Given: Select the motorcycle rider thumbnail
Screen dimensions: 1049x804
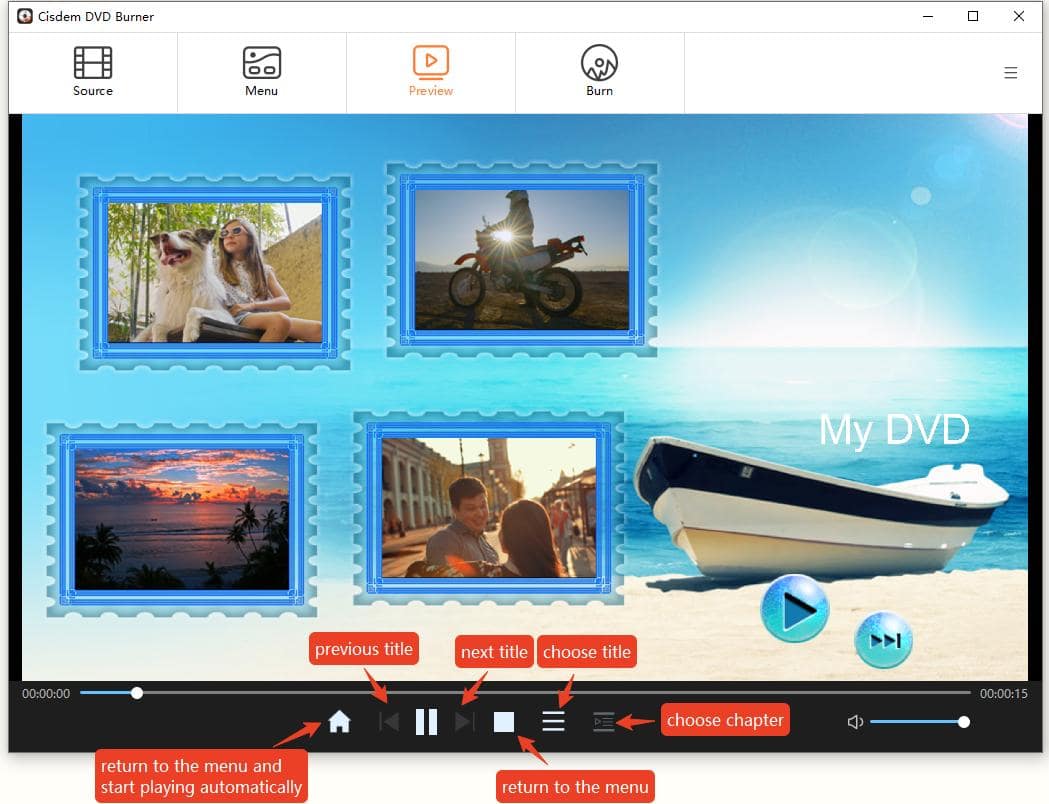Looking at the screenshot, I should pos(521,260).
